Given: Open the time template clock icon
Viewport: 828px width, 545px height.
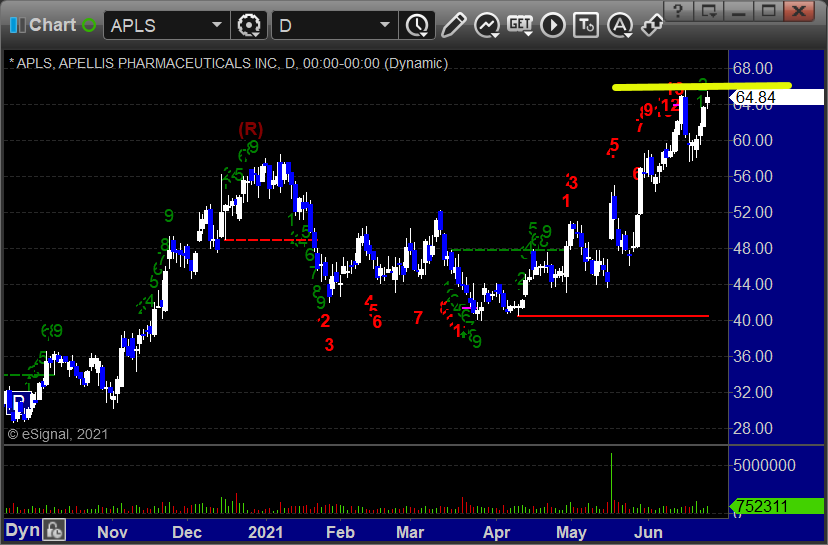Looking at the screenshot, I should click(x=417, y=25).
